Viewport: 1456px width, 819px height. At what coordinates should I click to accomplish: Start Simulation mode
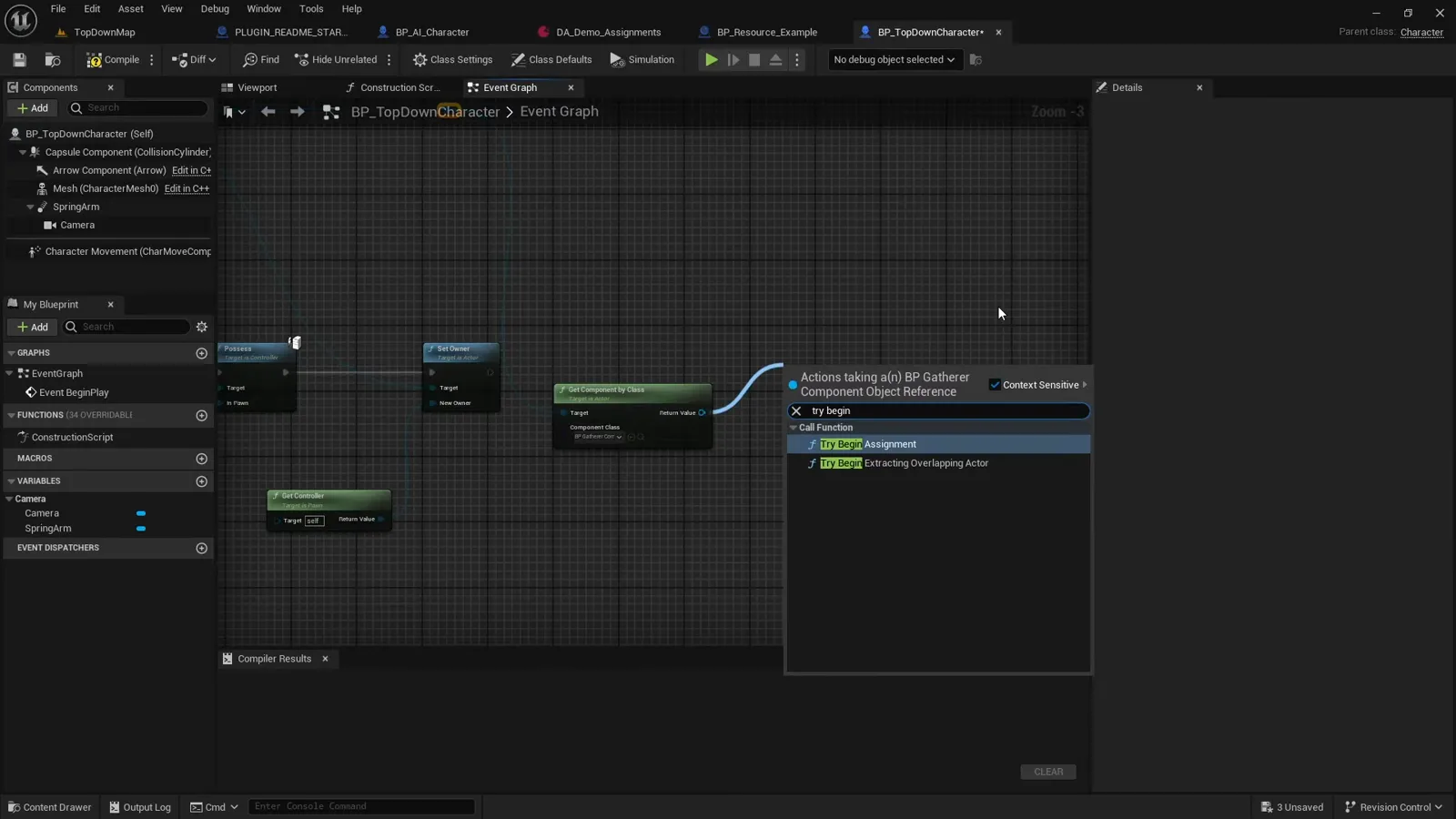(642, 60)
